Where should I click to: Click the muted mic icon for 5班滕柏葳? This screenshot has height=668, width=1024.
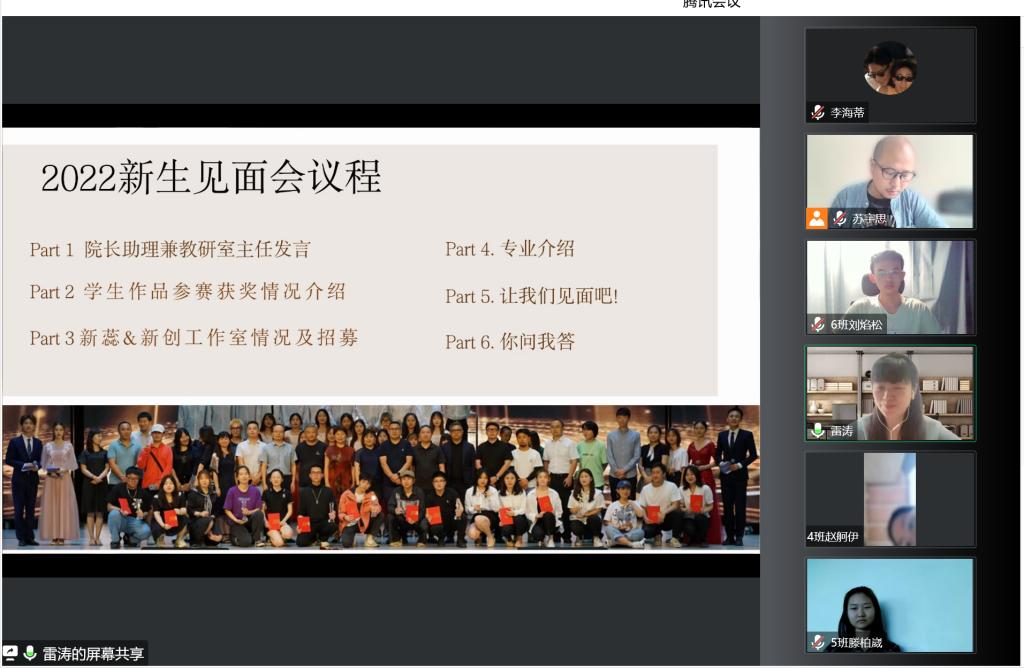coord(818,642)
